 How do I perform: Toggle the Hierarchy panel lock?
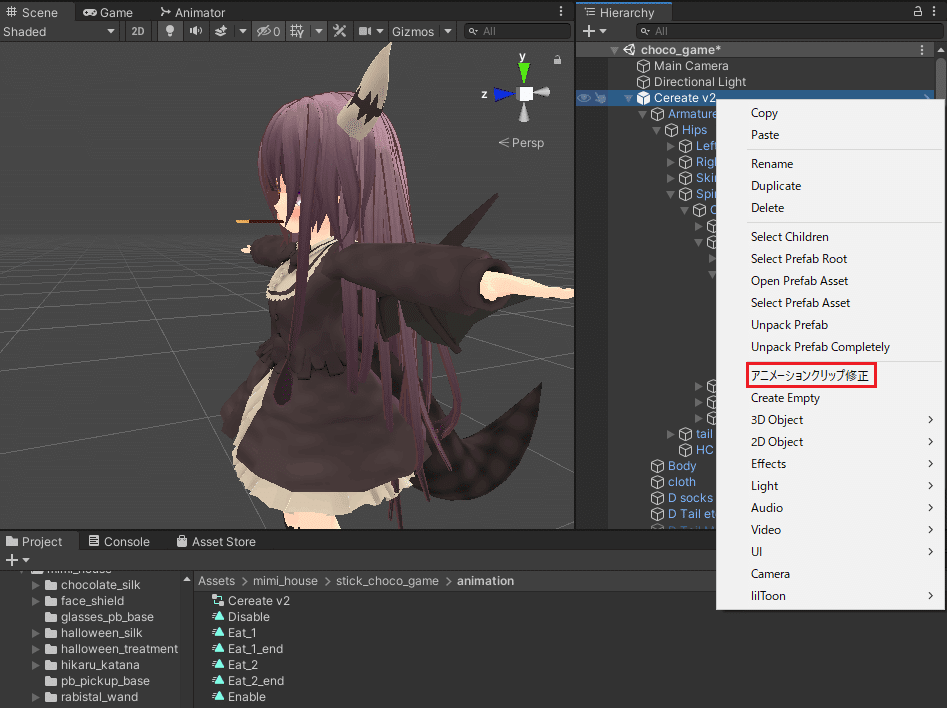pos(917,11)
